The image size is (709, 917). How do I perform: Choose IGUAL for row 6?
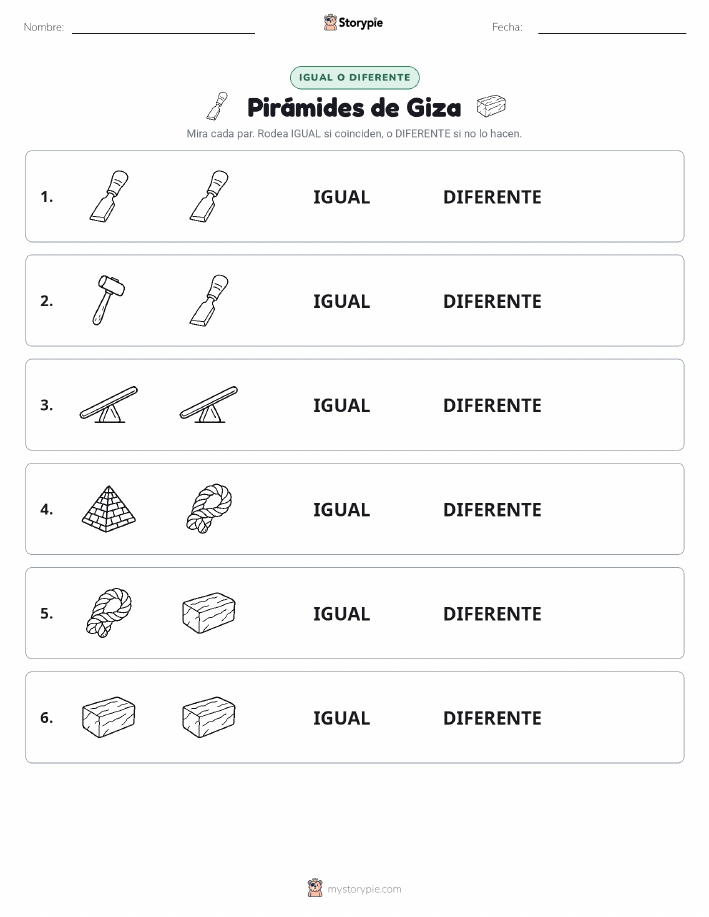coord(342,718)
